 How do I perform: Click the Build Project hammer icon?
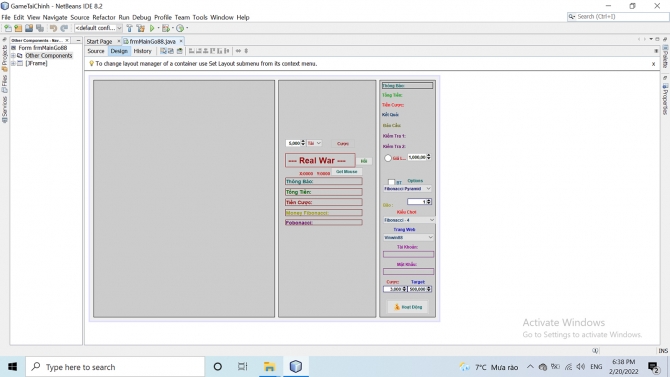point(129,28)
